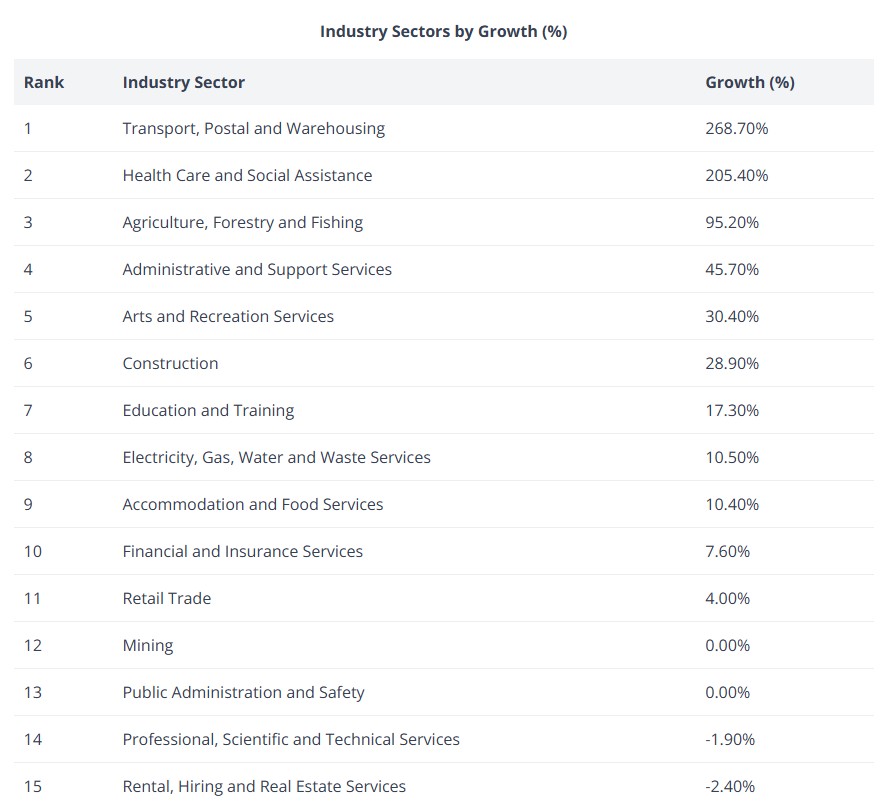Select the Transport, Postal and Warehousing cell
Viewport: 888px width, 807px height.
click(253, 128)
